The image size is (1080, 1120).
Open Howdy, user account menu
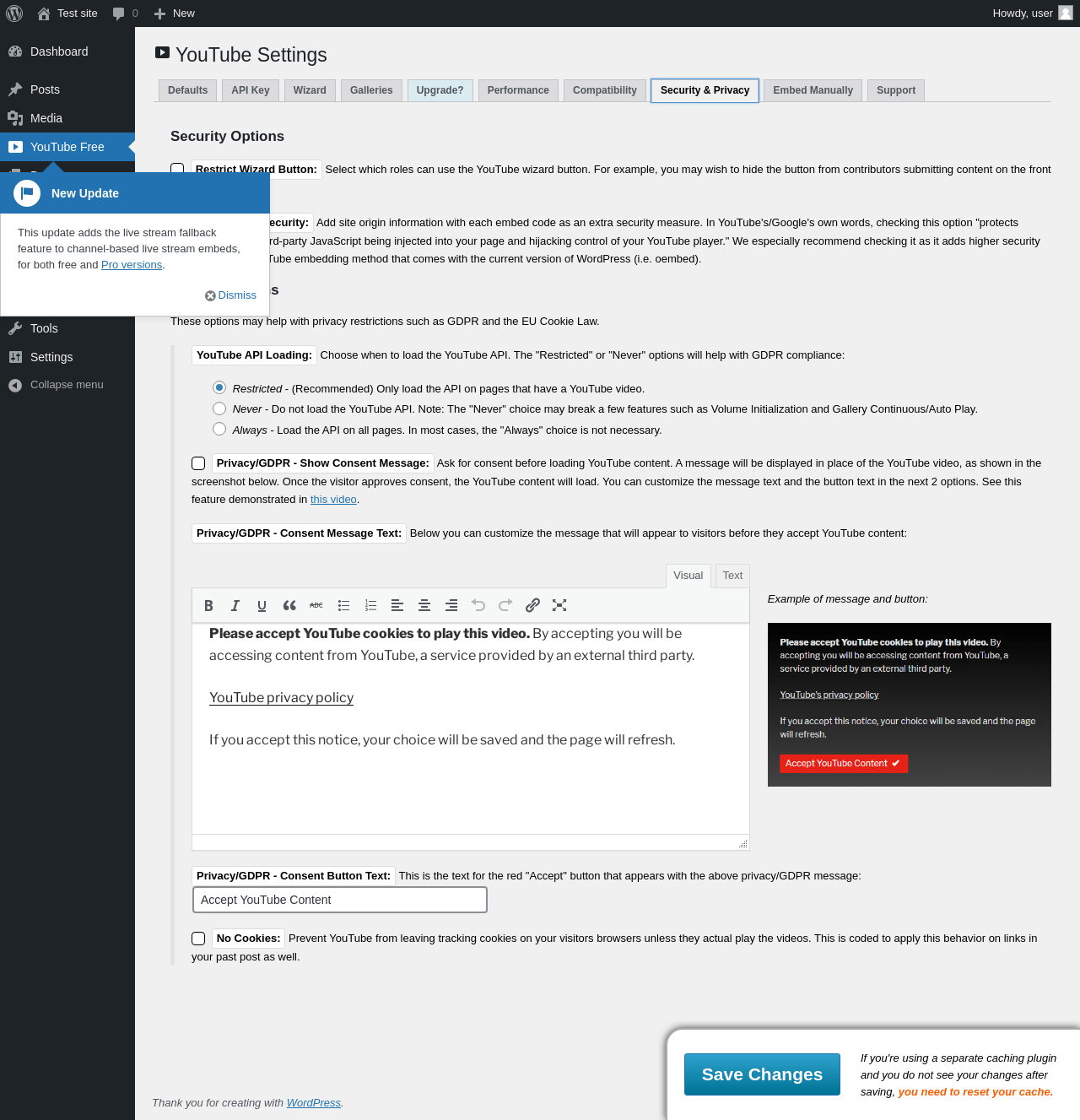tap(1032, 14)
